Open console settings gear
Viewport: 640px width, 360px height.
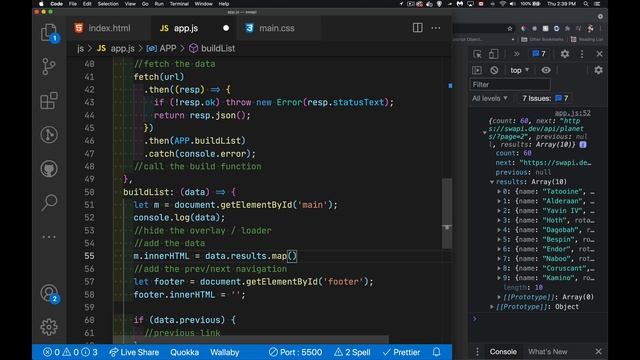598,70
